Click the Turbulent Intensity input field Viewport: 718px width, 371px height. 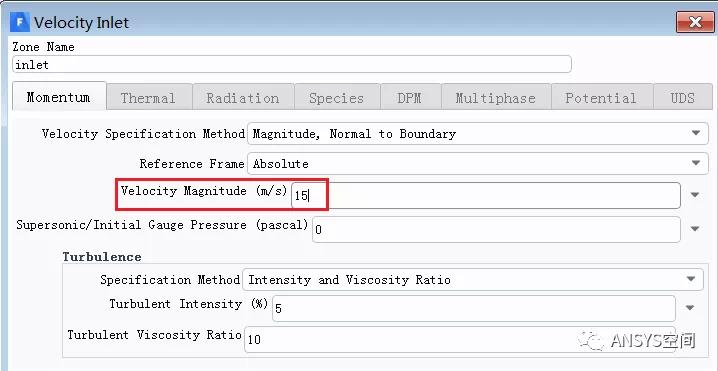pyautogui.click(x=474, y=308)
